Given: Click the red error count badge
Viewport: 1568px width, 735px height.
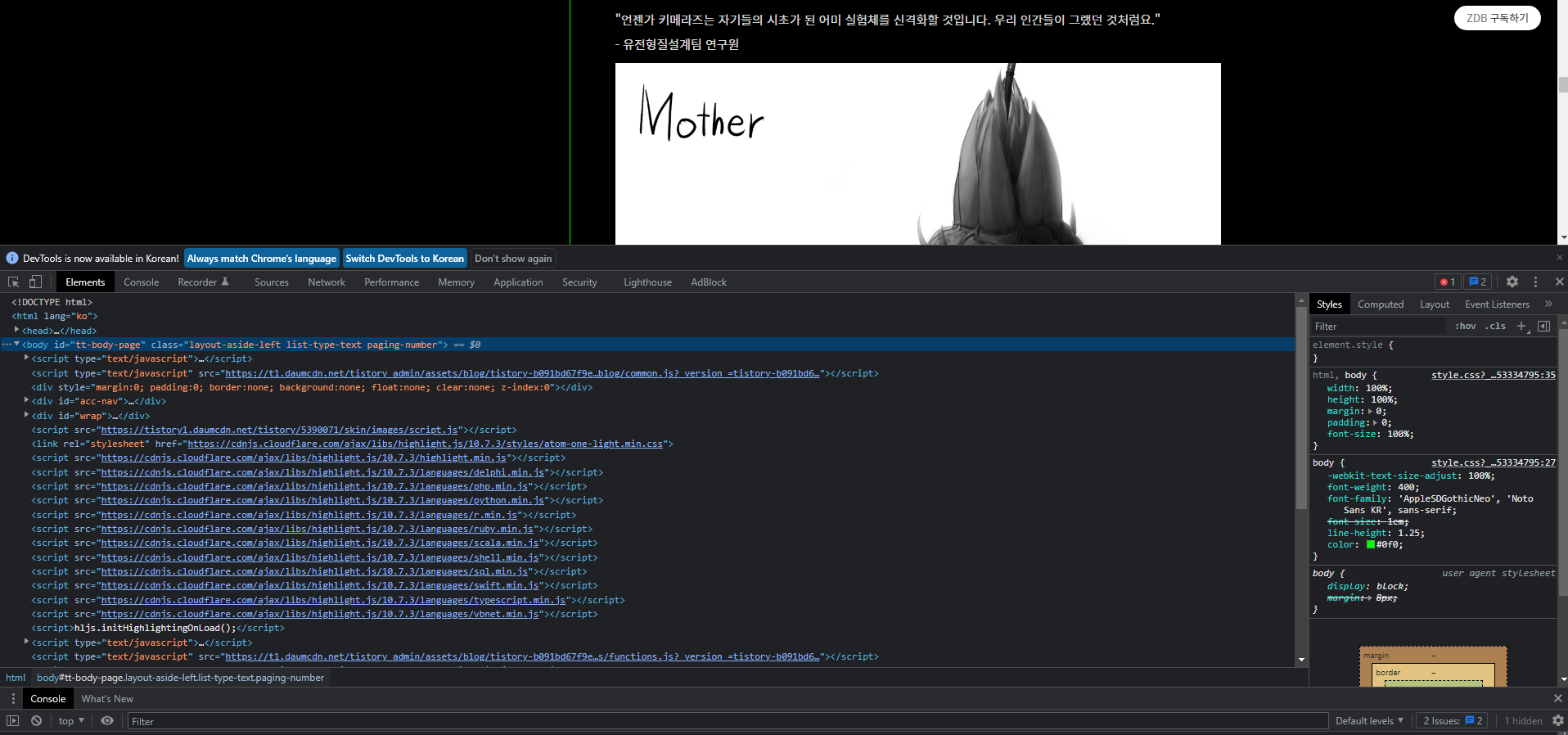Looking at the screenshot, I should (x=1448, y=282).
